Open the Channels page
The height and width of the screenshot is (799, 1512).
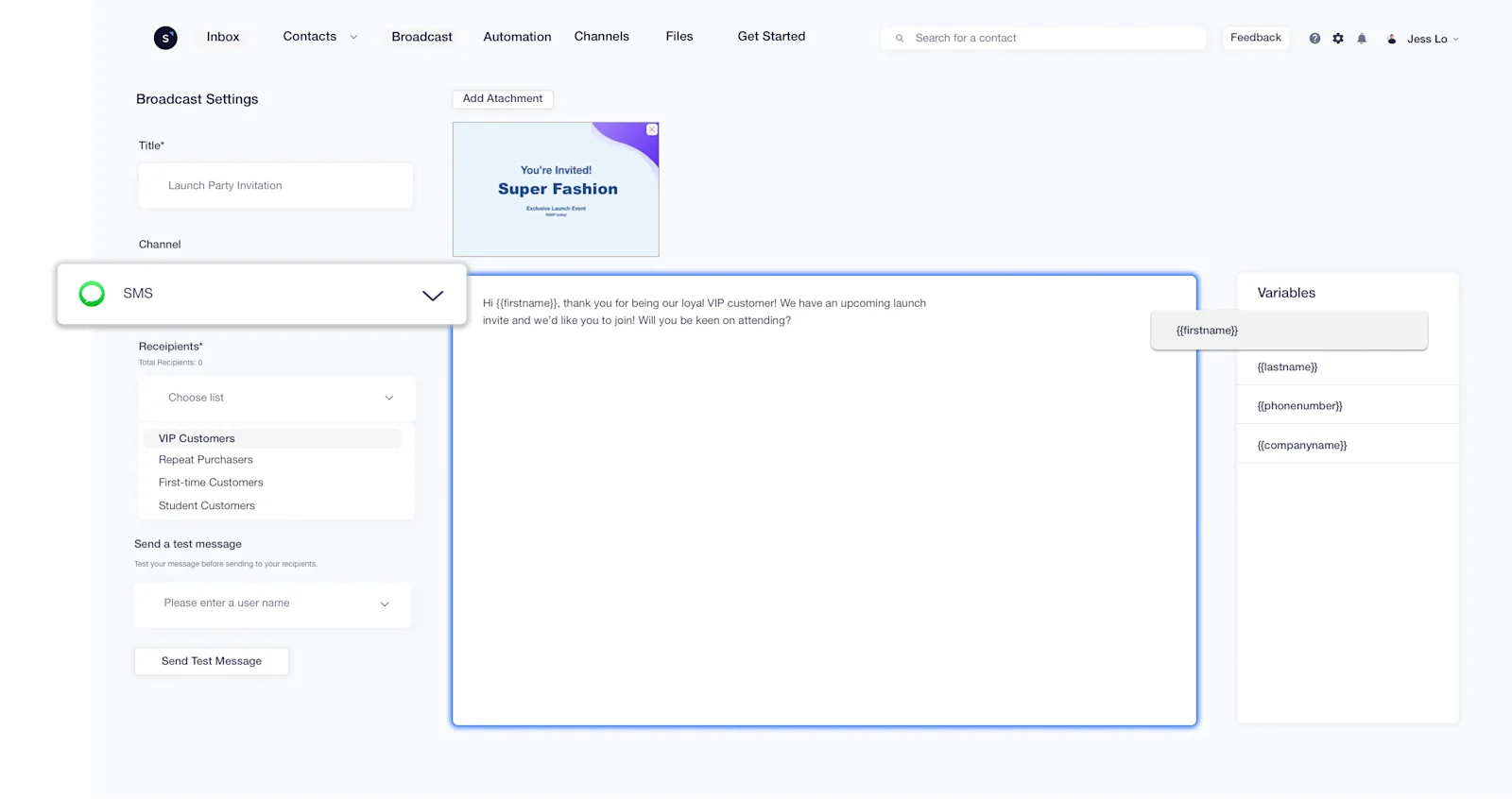click(602, 37)
